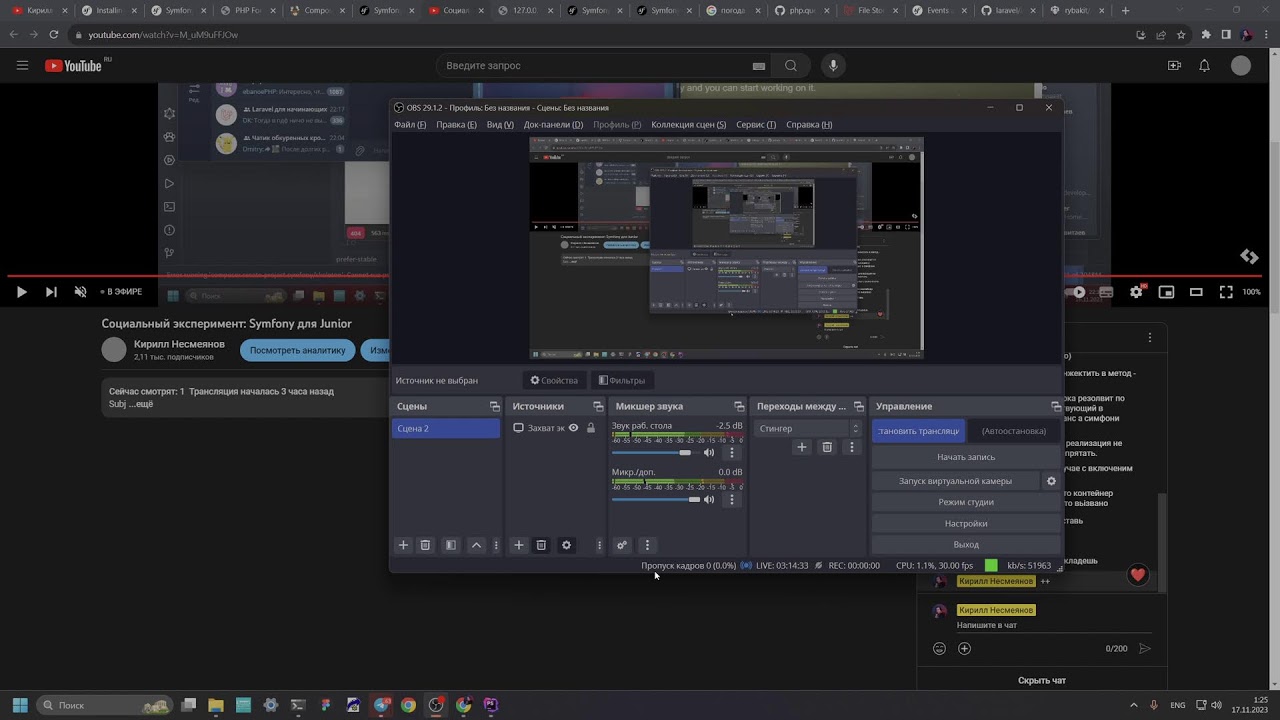Open YouTube player settings gear

[1136, 292]
